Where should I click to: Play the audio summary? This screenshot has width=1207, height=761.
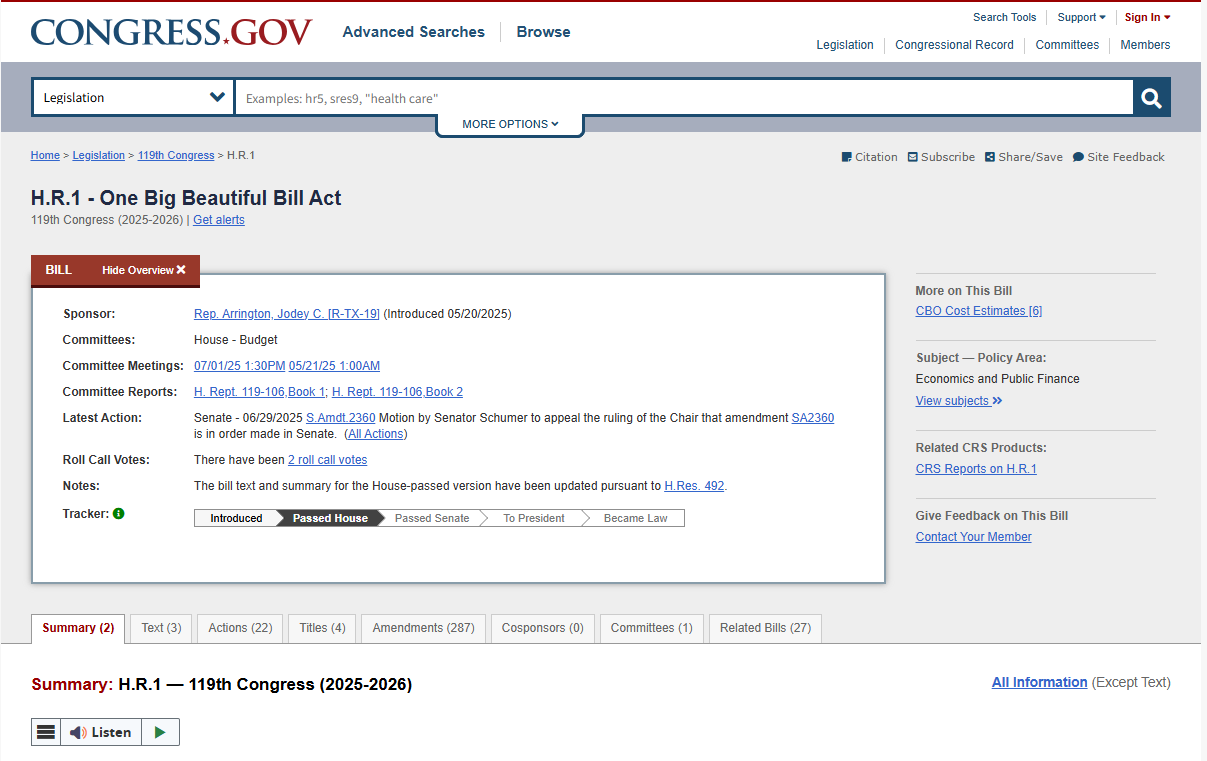[x=160, y=732]
